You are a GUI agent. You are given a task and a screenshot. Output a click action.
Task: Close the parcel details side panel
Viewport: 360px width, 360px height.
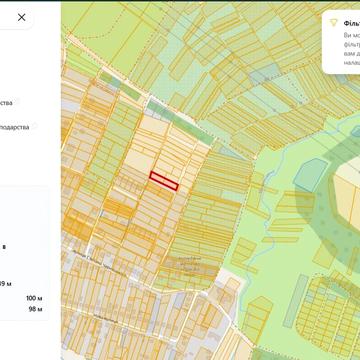click(22, 17)
